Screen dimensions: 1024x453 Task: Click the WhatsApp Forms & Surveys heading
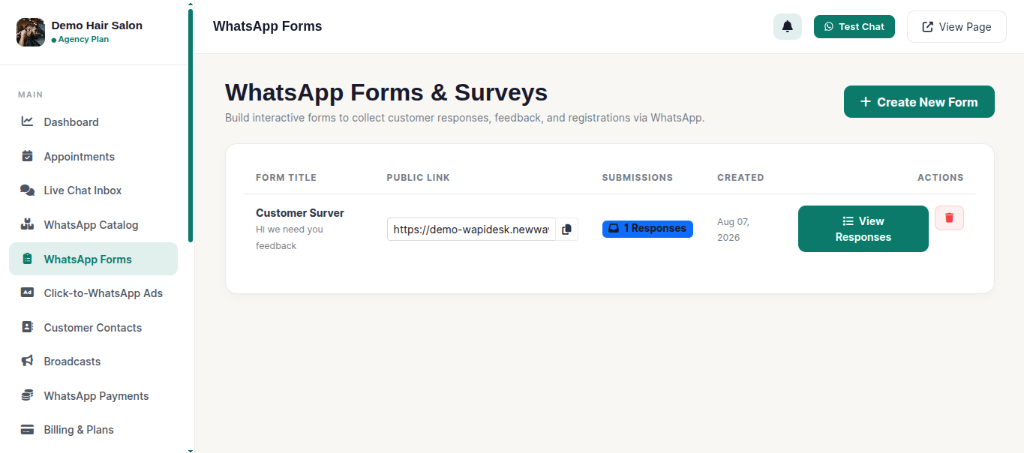[387, 92]
